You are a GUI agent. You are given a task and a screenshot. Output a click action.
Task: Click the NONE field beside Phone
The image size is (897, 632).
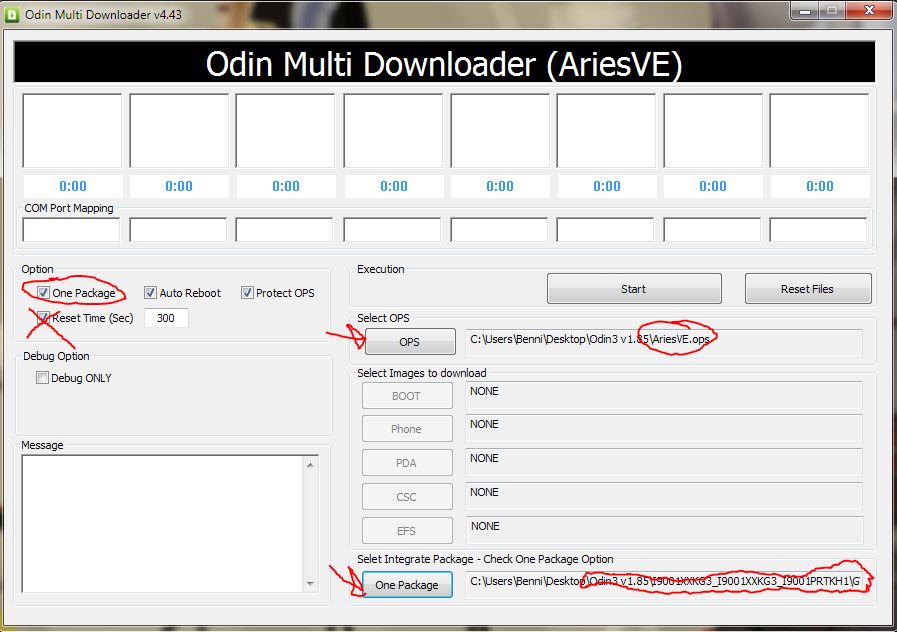tap(664, 429)
